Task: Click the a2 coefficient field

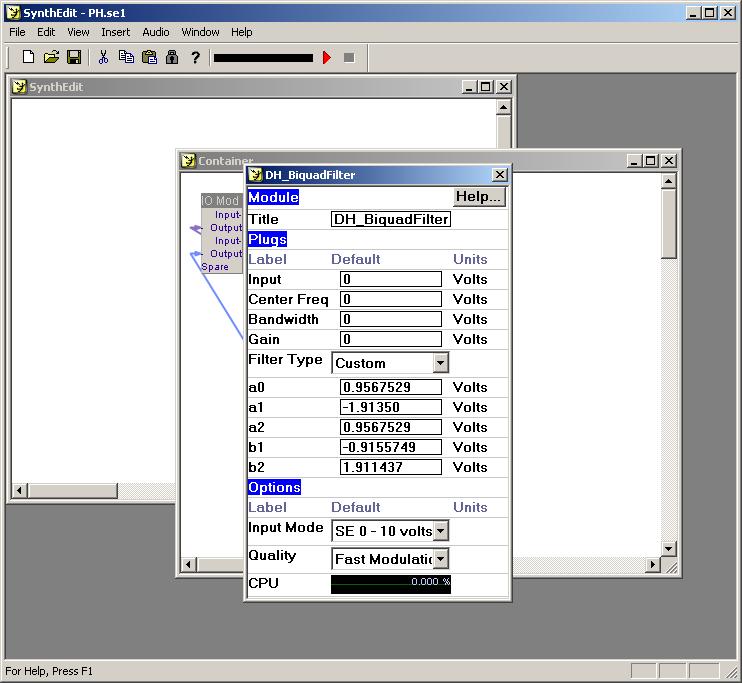Action: tap(390, 427)
